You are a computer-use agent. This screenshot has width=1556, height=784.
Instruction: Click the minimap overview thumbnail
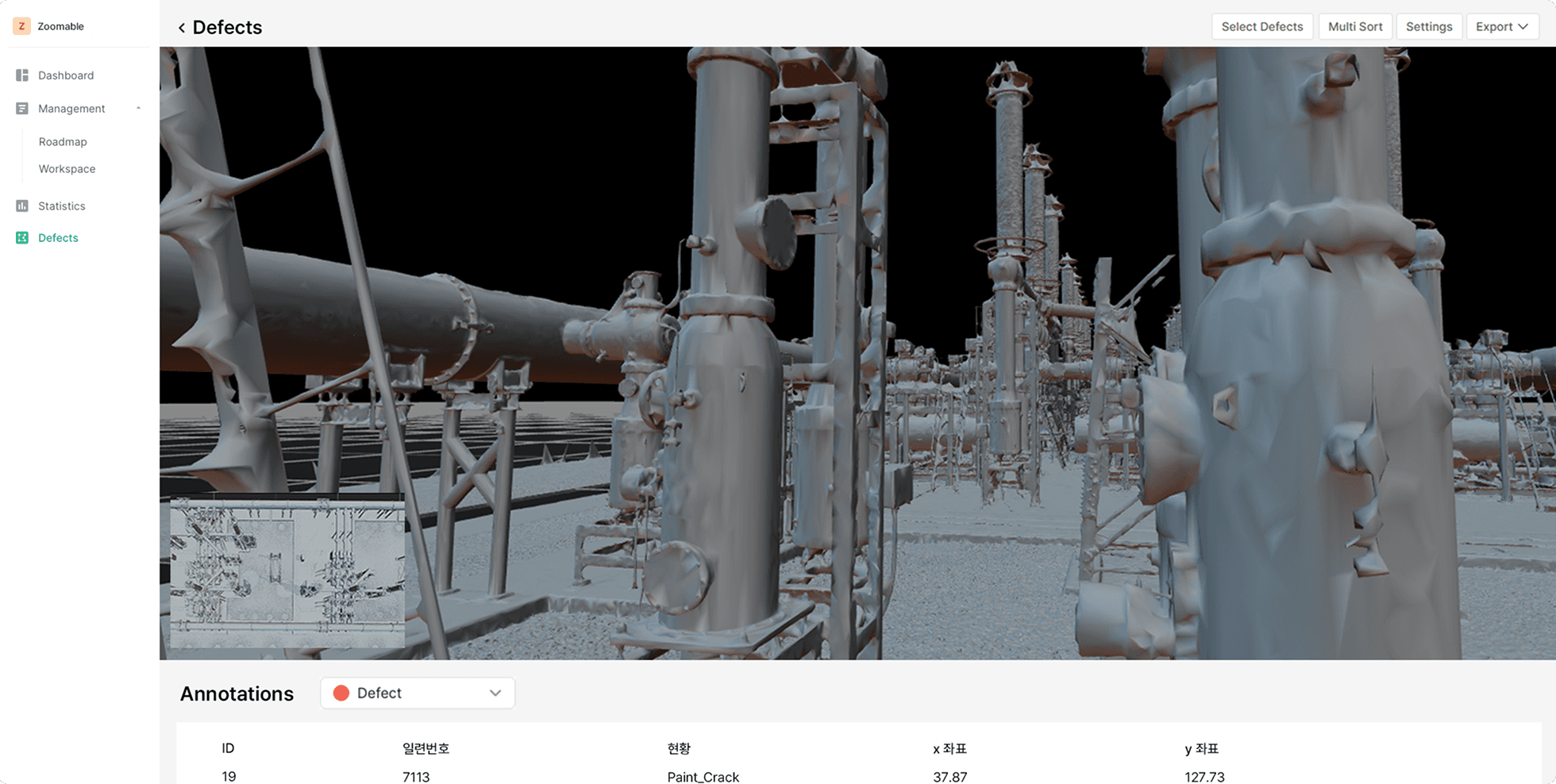287,571
